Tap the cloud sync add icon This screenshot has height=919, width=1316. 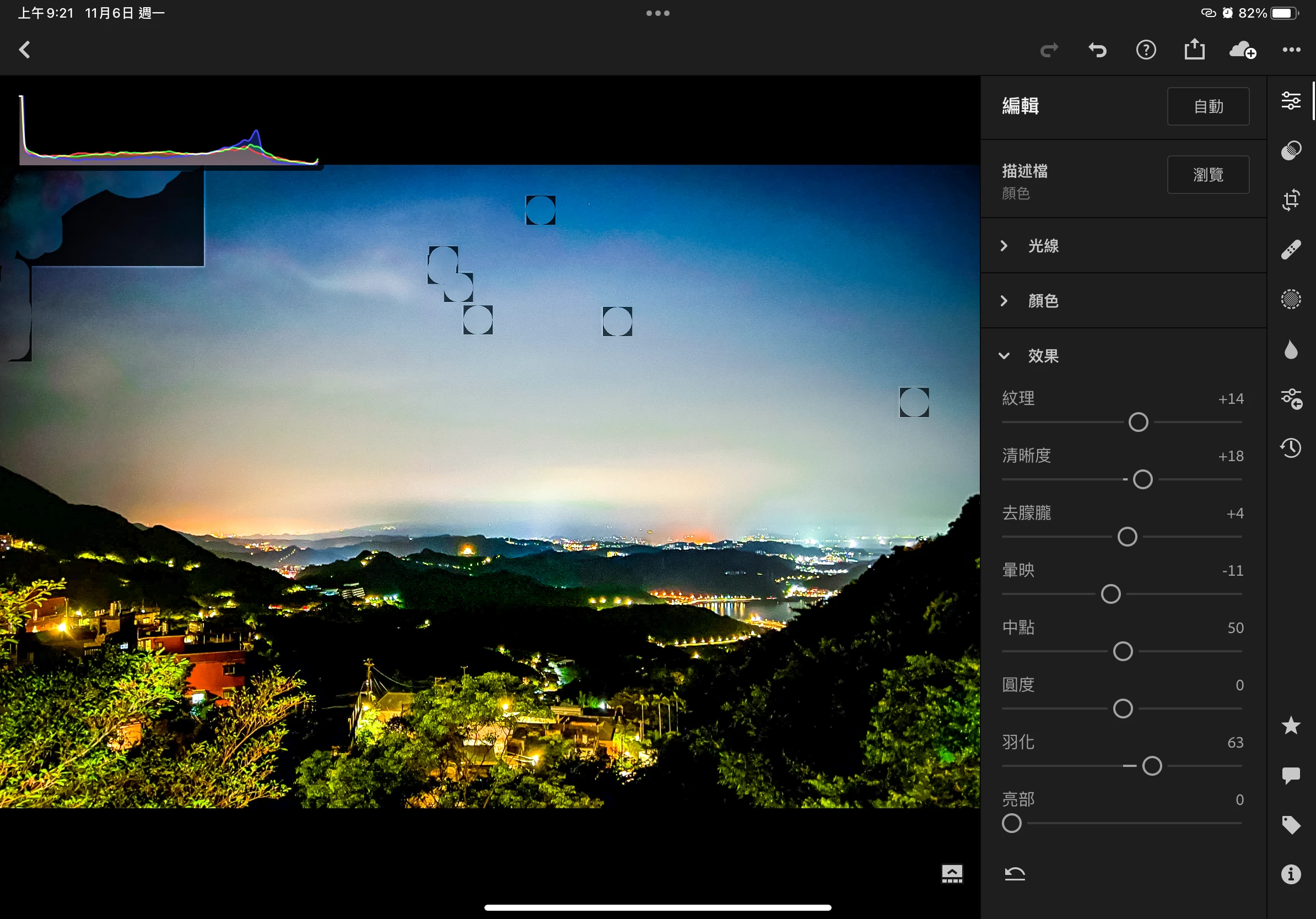1243,51
